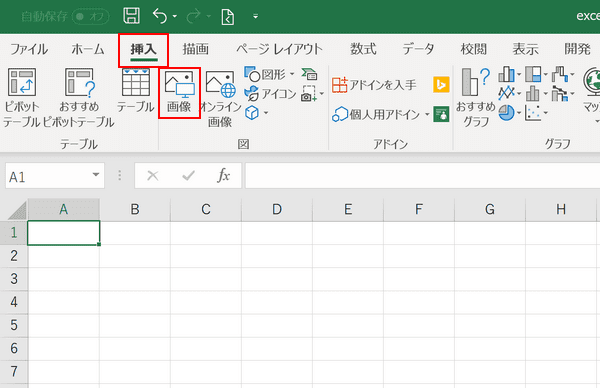Open おすすめグラフ (Recommended Charts)
Viewport: 600px width, 388px height.
[x=476, y=98]
